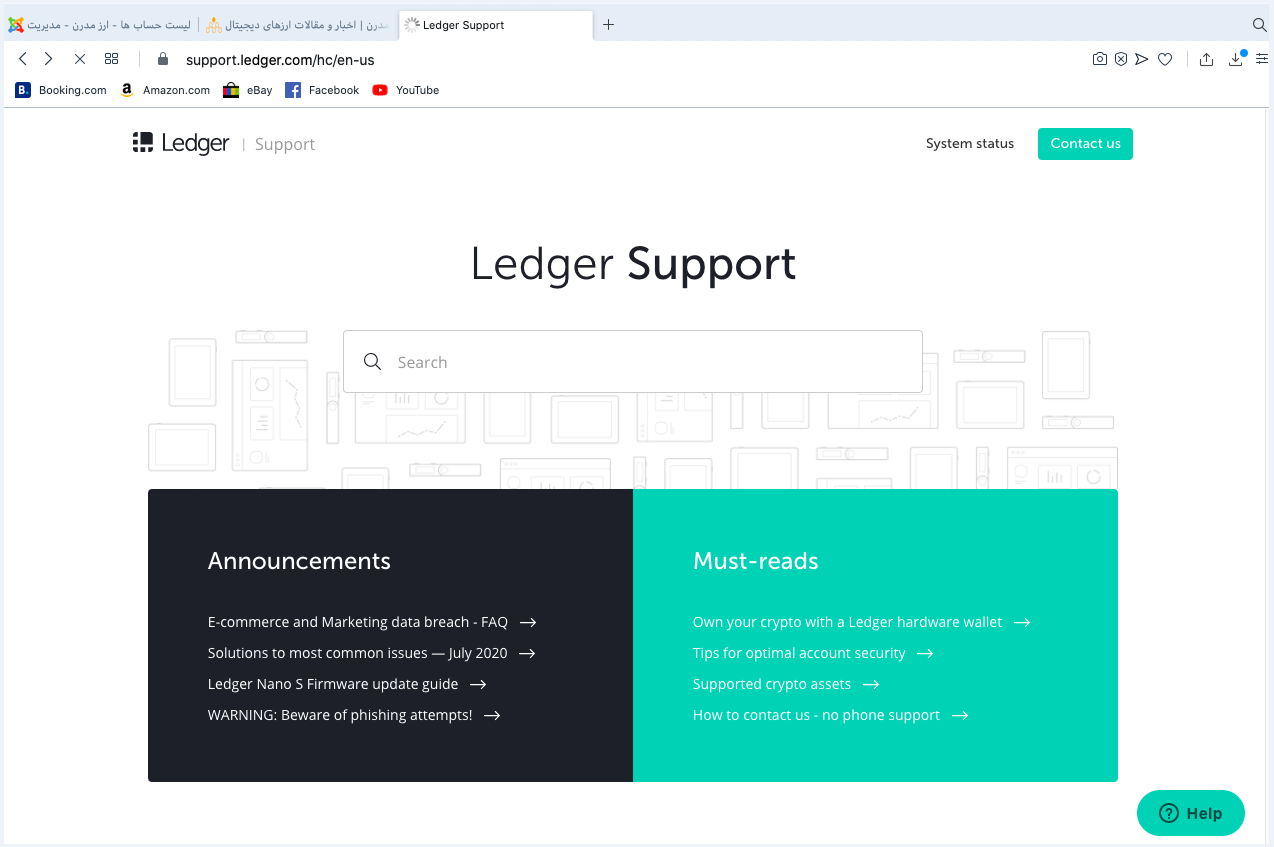
Task: Click the share upload icon in toolbar
Action: click(x=1207, y=59)
